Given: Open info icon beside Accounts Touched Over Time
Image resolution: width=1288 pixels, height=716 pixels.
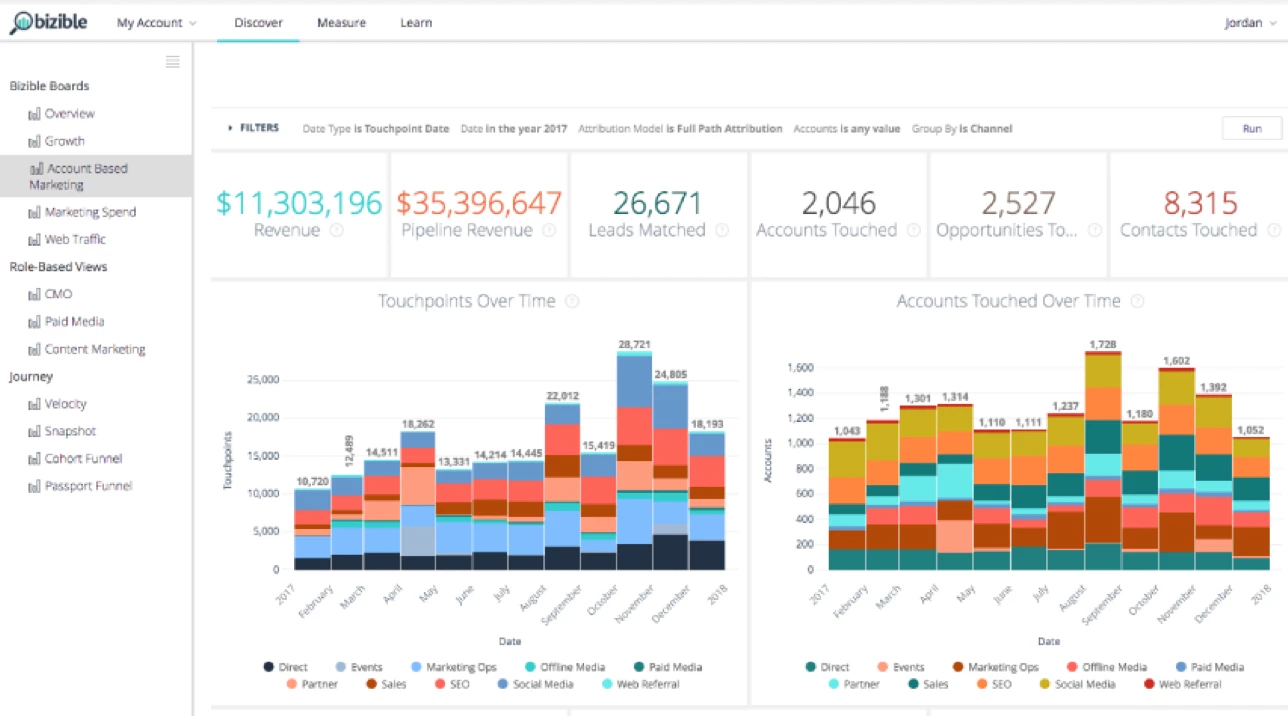Looking at the screenshot, I should pyautogui.click(x=1137, y=301).
